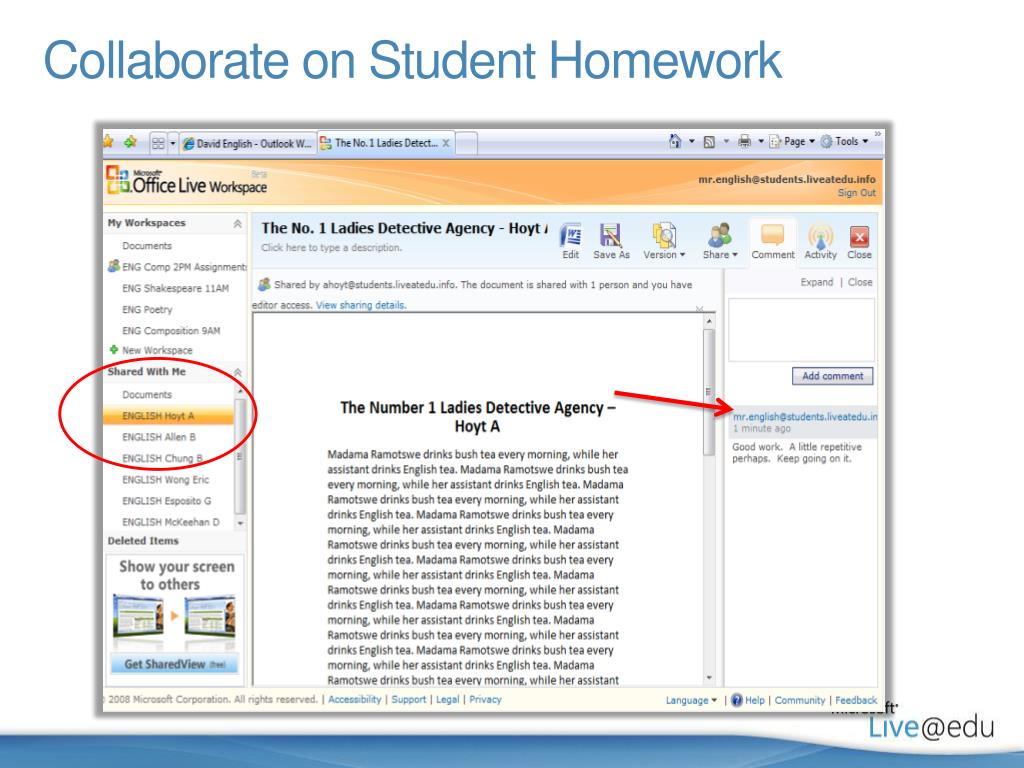Collapse the My Workspaces section
Image resolution: width=1024 pixels, height=768 pixels.
click(237, 223)
